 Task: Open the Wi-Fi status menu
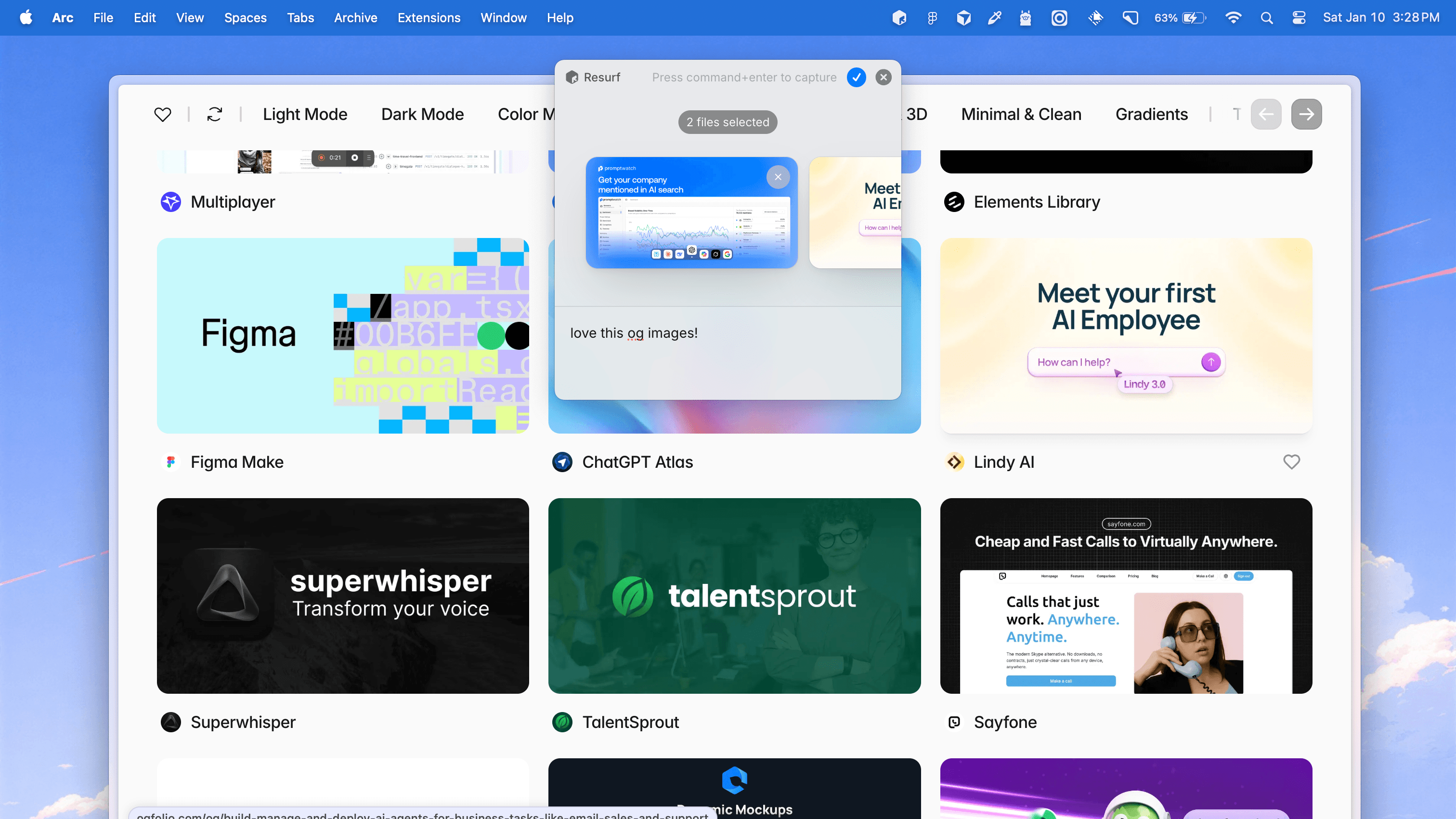coord(1233,17)
